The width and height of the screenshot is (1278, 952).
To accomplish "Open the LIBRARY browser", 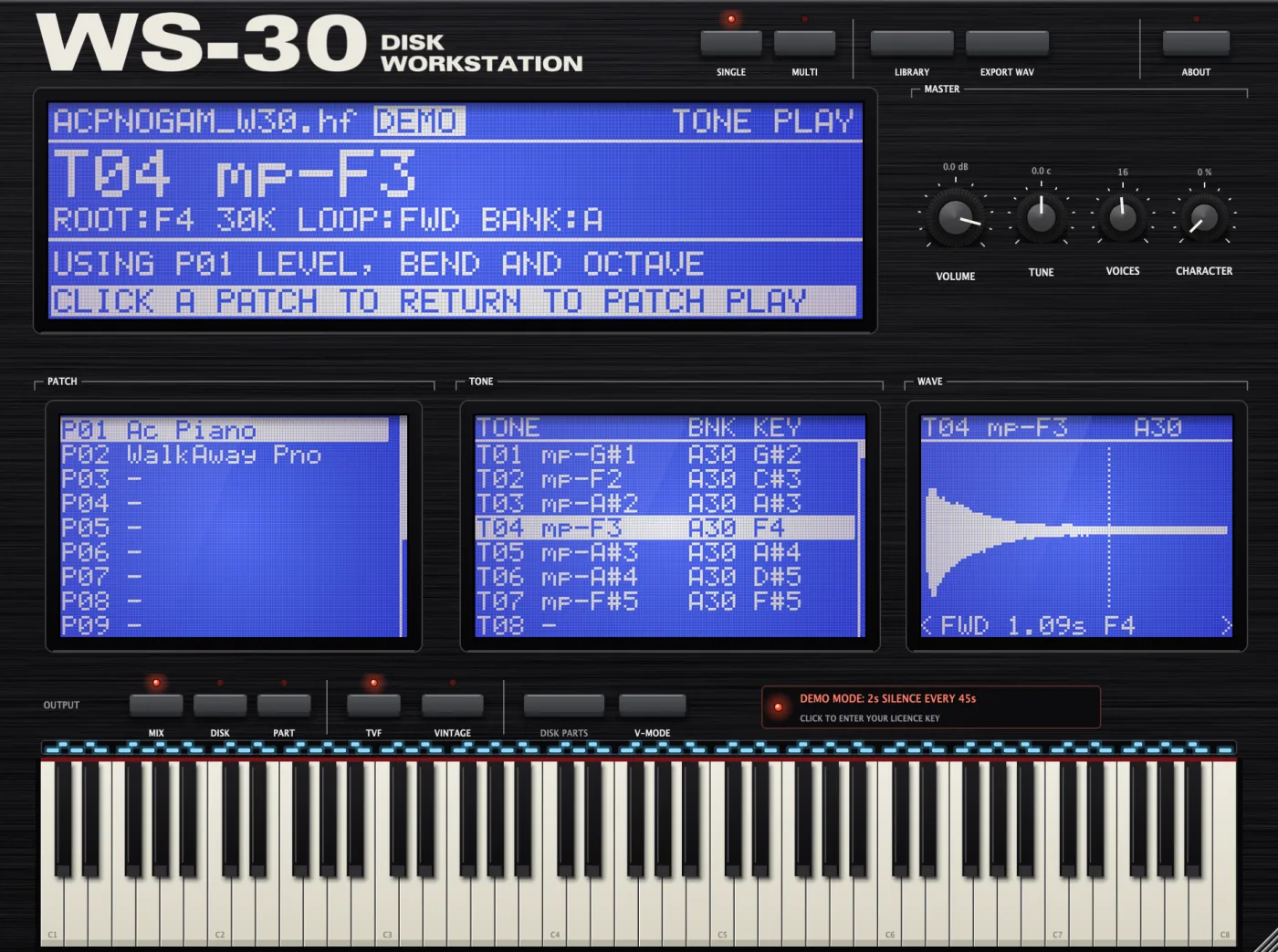I will pyautogui.click(x=912, y=44).
